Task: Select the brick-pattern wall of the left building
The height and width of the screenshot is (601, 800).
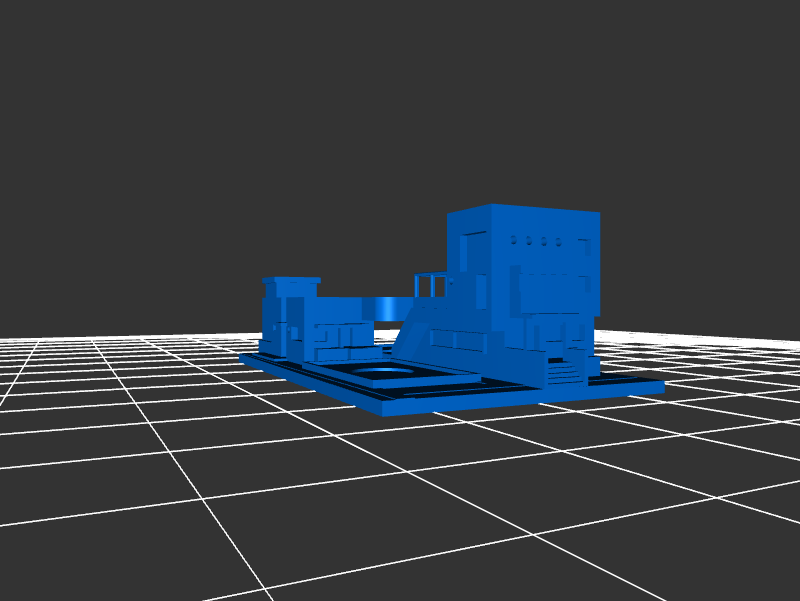Action: tap(345, 338)
